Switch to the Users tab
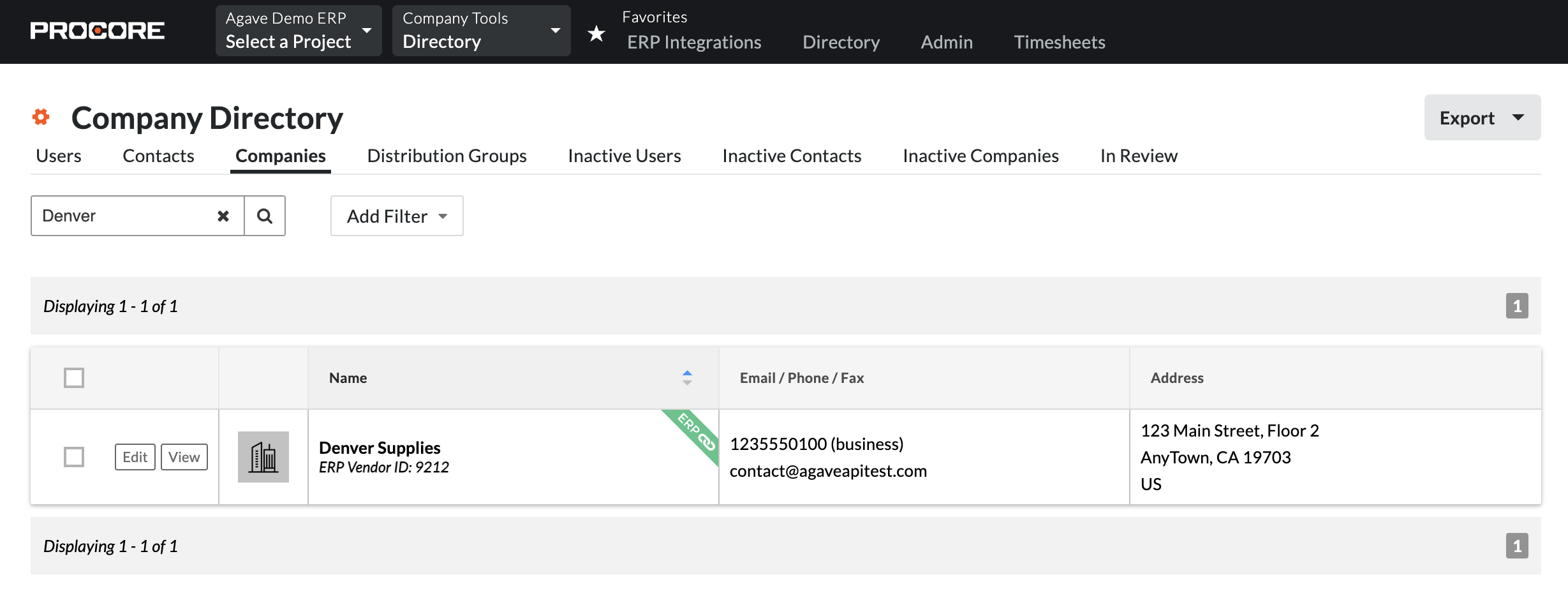The width and height of the screenshot is (1568, 614). click(x=59, y=156)
